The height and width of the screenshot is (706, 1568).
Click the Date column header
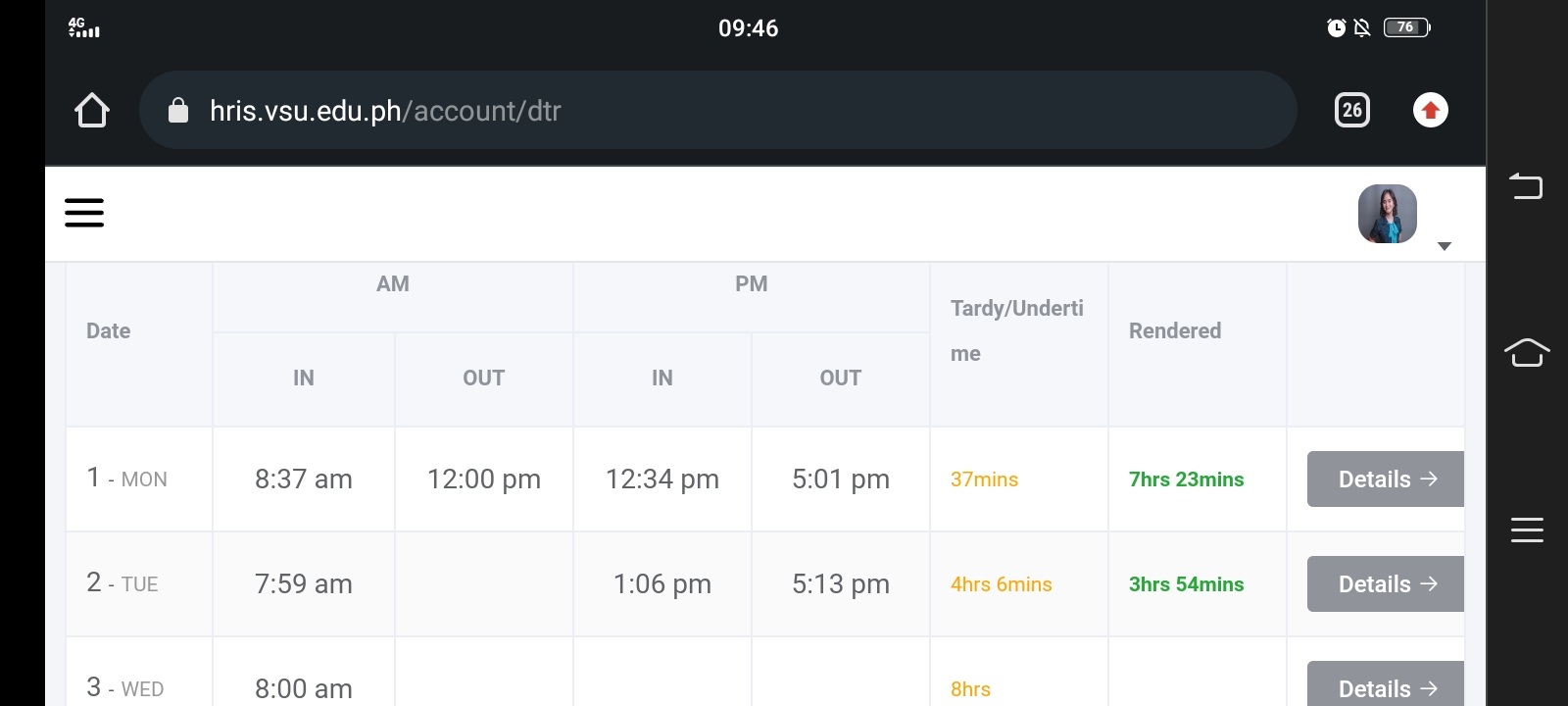(x=109, y=331)
